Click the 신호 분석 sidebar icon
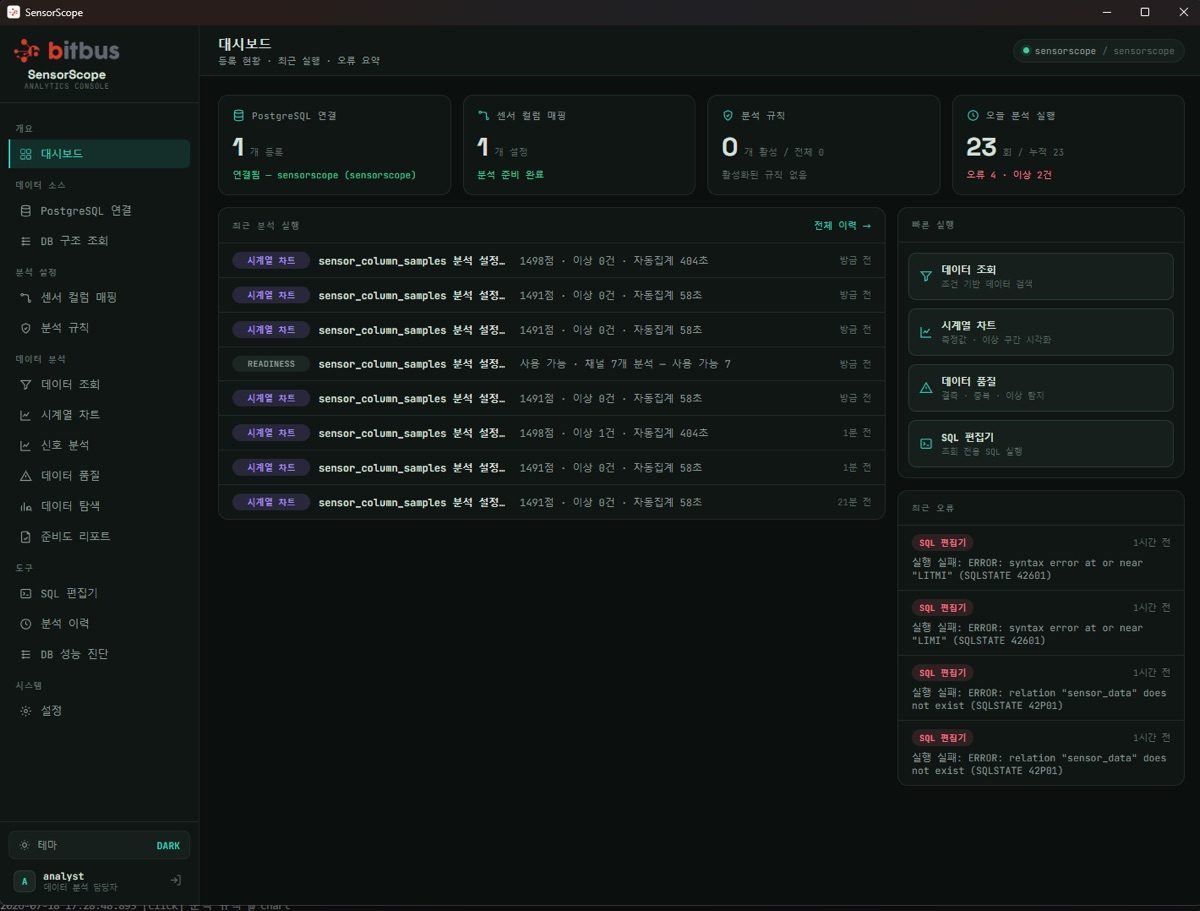1200x911 pixels. point(25,445)
